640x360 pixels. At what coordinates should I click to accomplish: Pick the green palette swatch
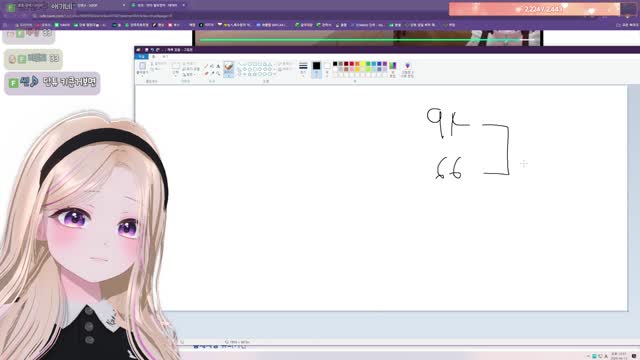(x=368, y=64)
